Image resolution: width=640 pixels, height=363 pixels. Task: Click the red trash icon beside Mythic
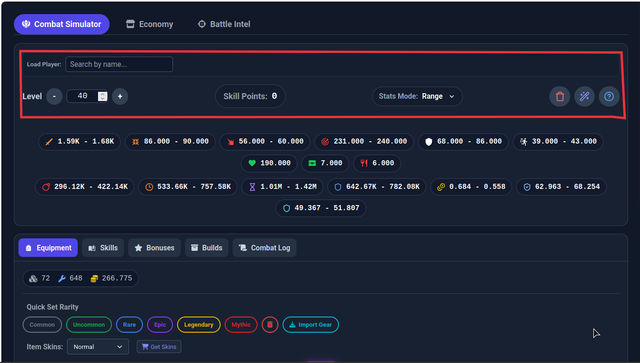[270, 325]
